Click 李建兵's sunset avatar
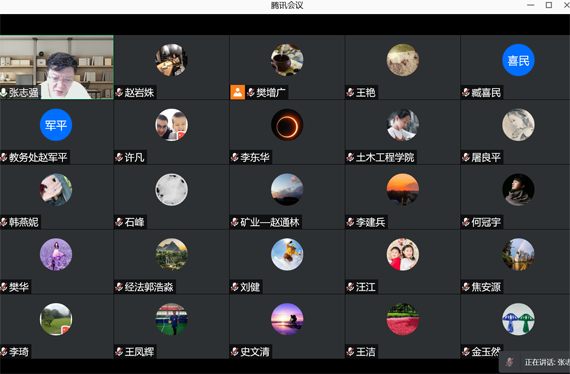Image resolution: width=570 pixels, height=374 pixels. pos(403,190)
